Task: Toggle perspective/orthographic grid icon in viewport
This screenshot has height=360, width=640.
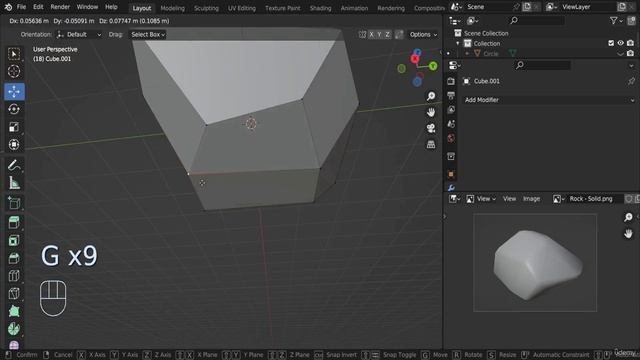Action: tap(431, 144)
